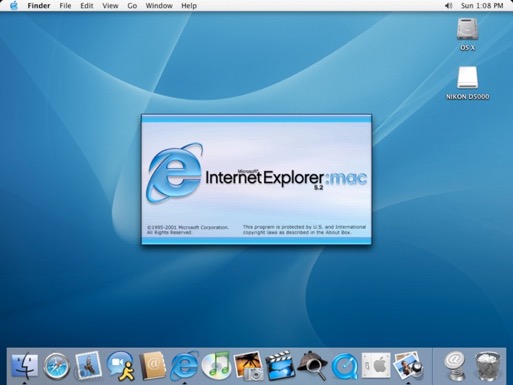Launch iTunes from the Dock
513x385 pixels.
pos(216,366)
